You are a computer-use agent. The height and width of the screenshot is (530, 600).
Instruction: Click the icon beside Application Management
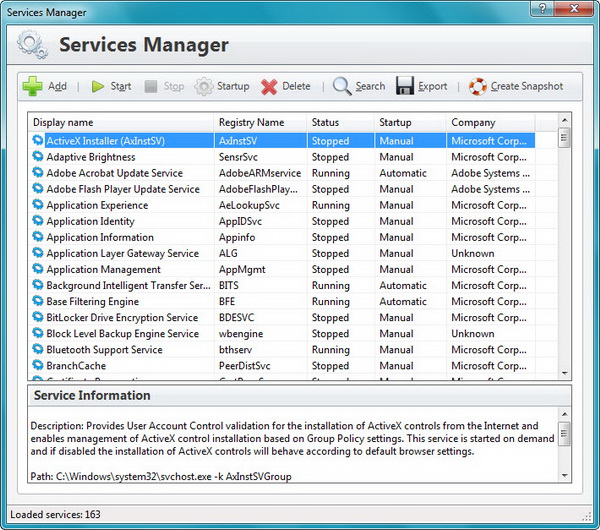[x=38, y=269]
